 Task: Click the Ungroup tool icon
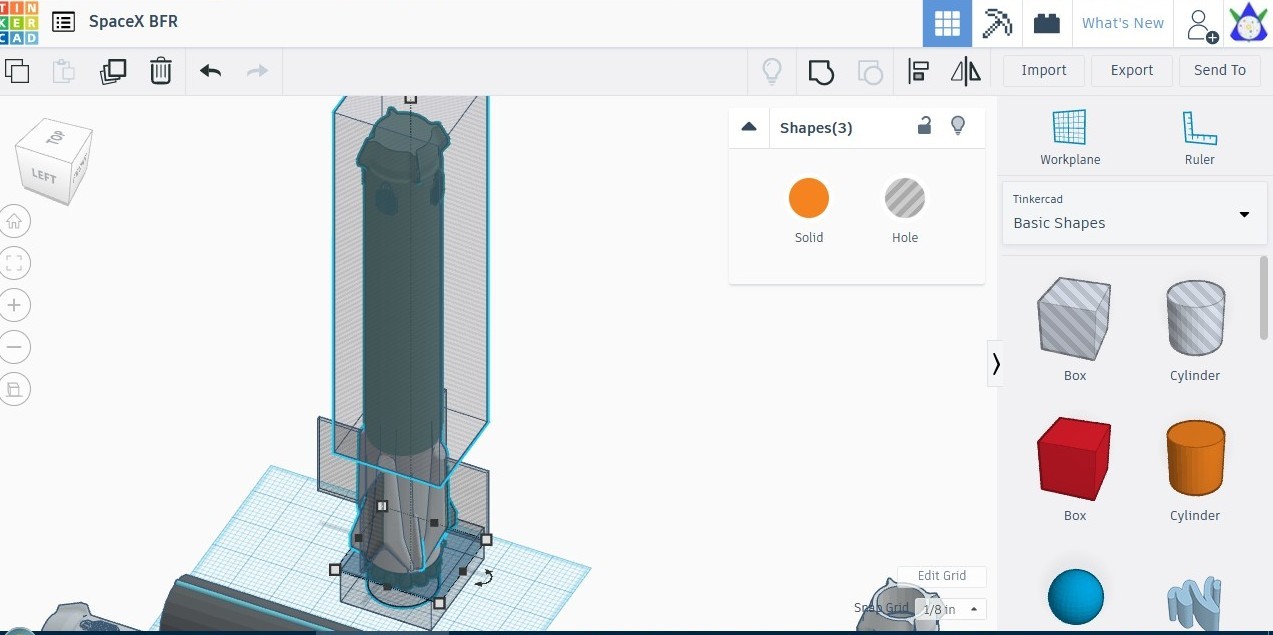coord(870,71)
